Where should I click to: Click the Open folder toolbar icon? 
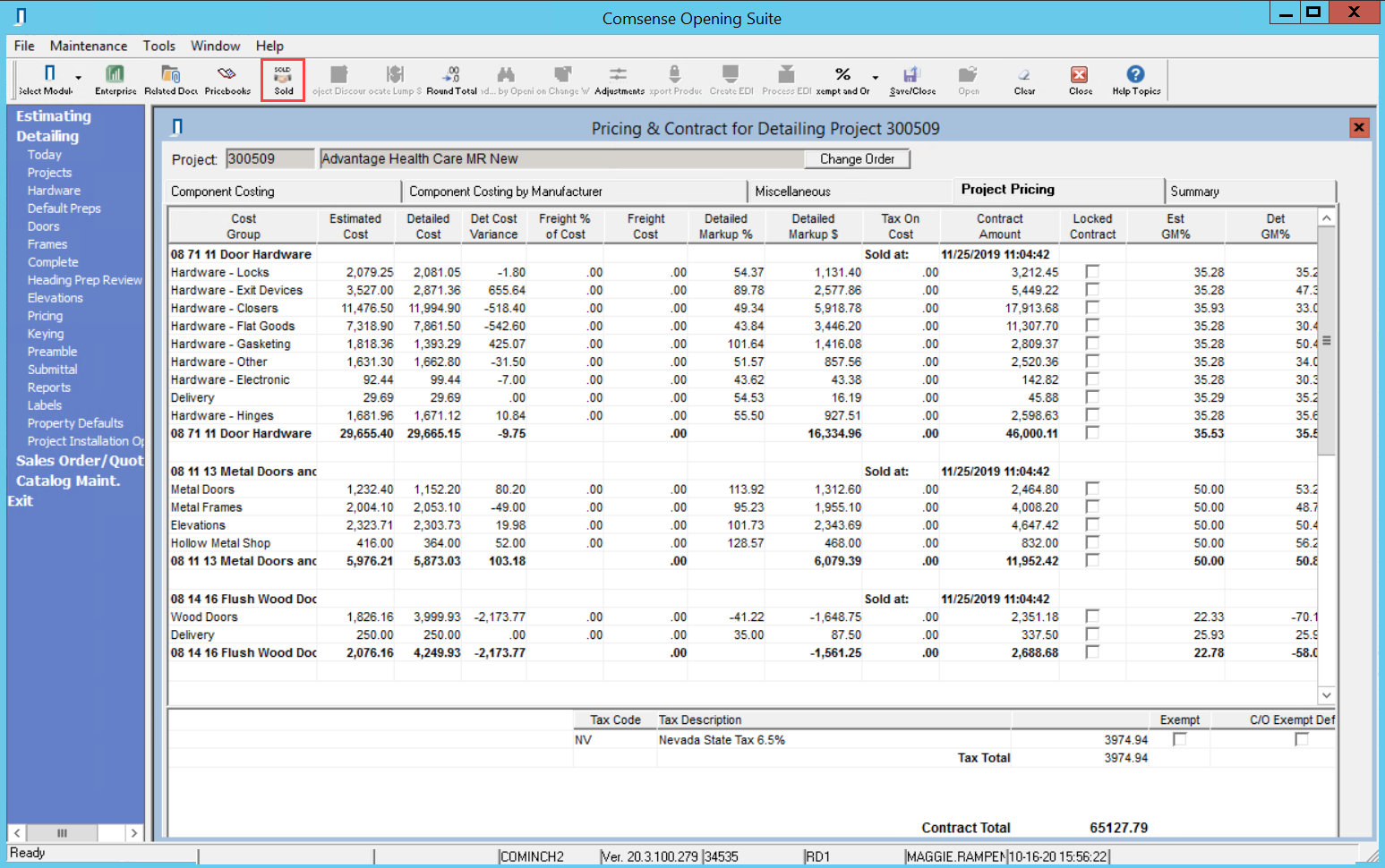point(969,80)
